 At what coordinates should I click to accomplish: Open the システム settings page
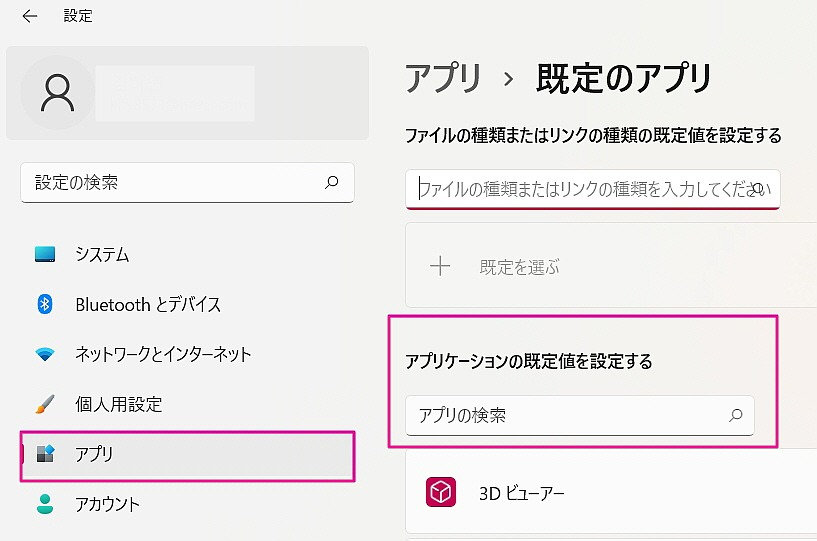click(x=102, y=254)
